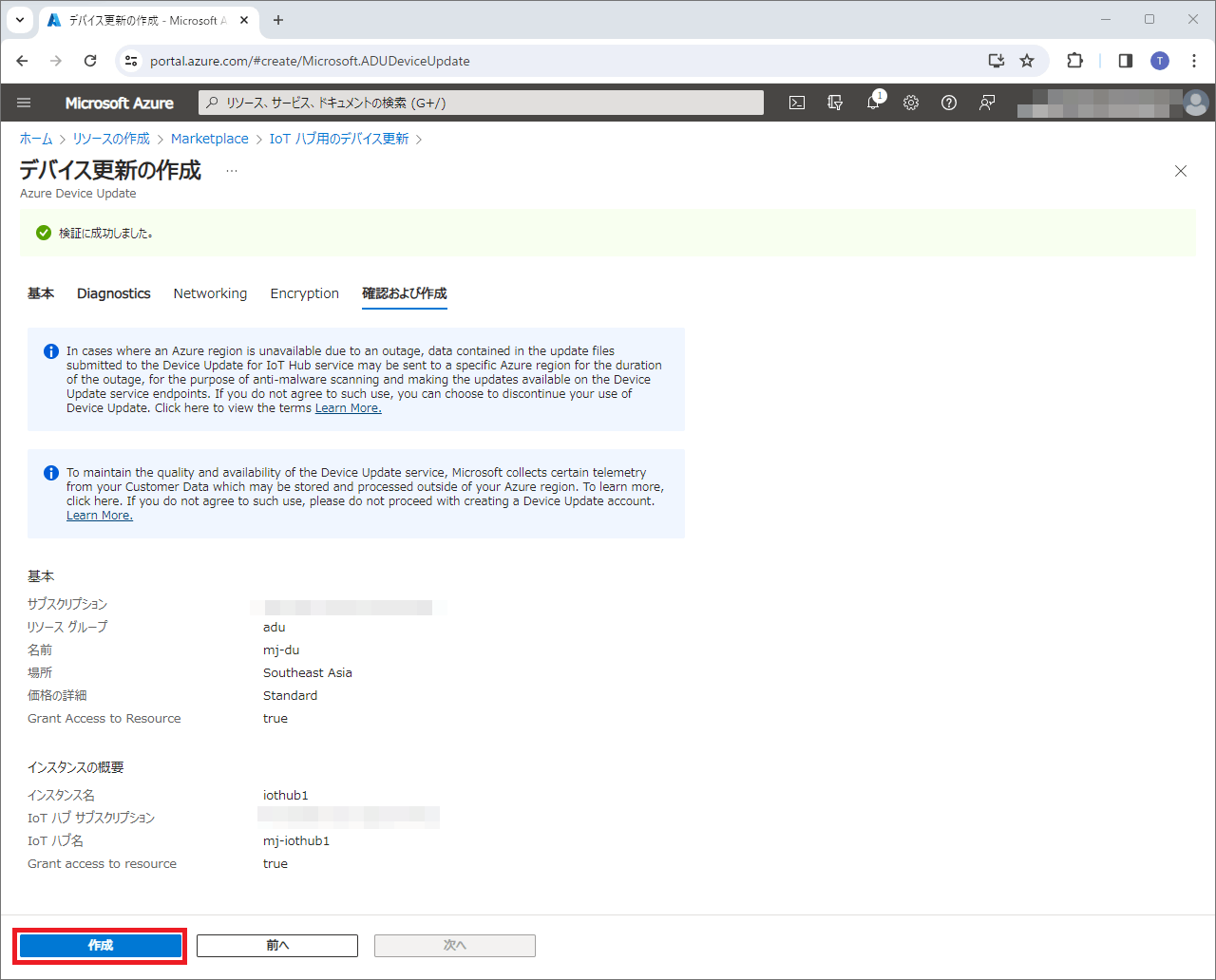This screenshot has height=980, width=1216.
Task: Open the account avatar menu
Action: pyautogui.click(x=1196, y=103)
